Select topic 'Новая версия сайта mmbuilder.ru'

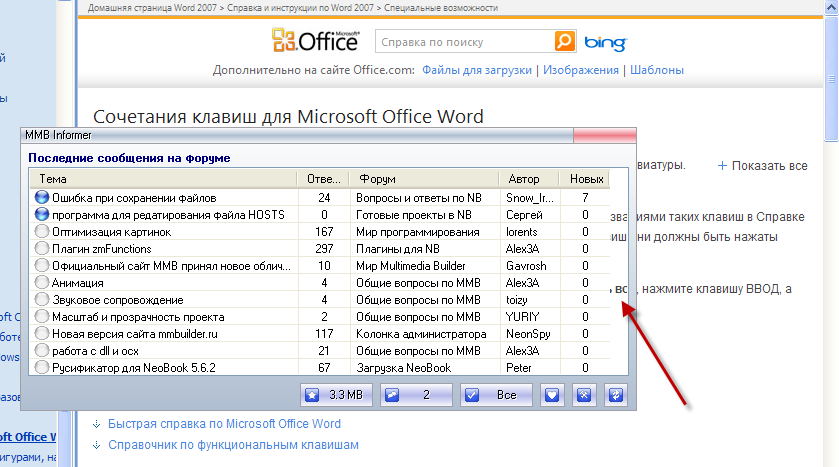pos(135,334)
